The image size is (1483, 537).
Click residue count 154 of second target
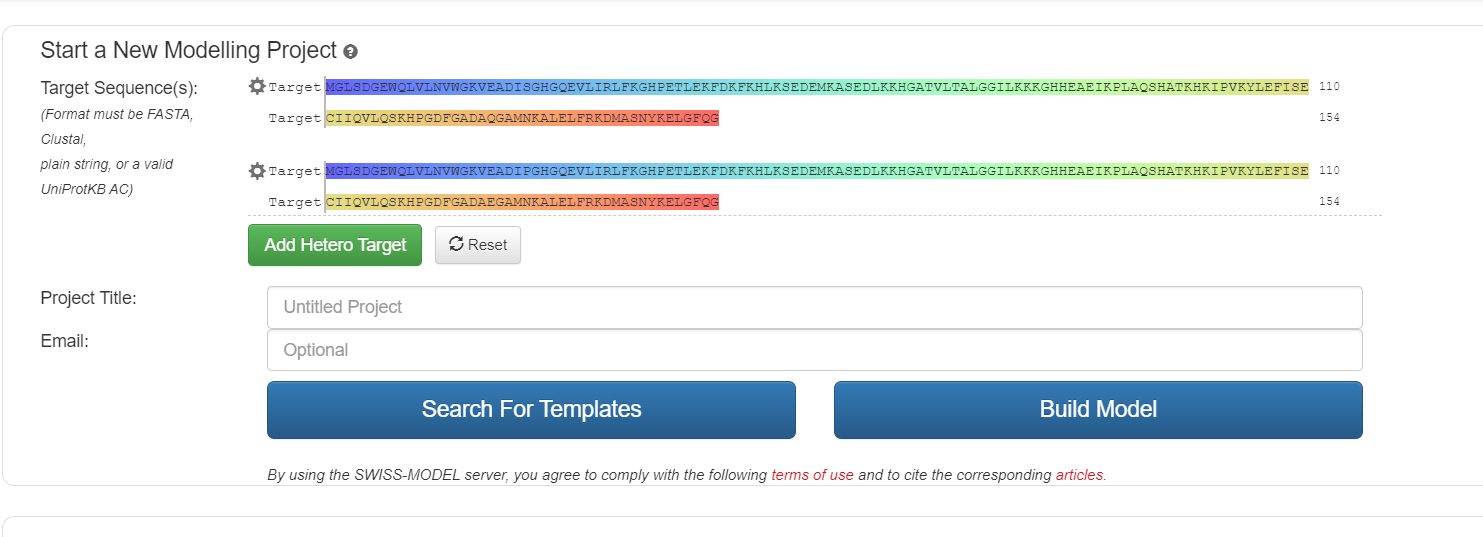point(1329,202)
